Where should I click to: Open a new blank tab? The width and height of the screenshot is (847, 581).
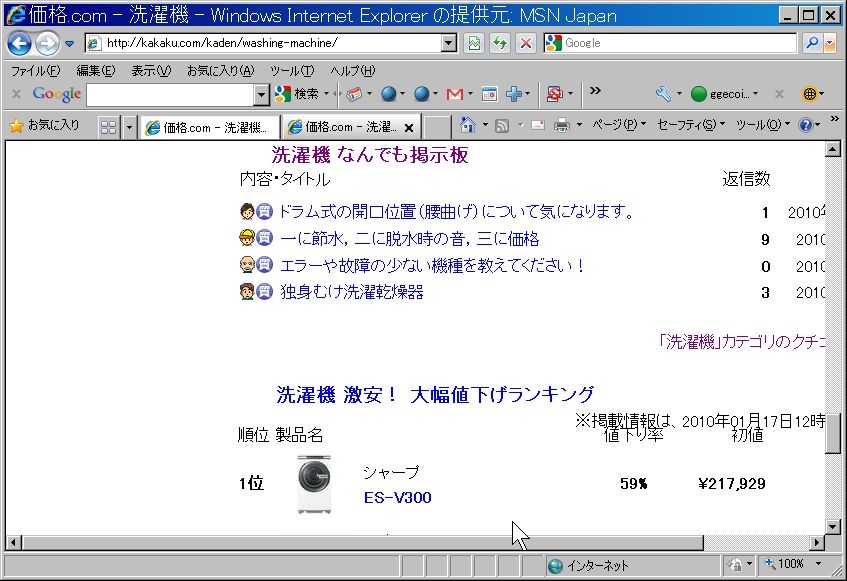coord(436,127)
